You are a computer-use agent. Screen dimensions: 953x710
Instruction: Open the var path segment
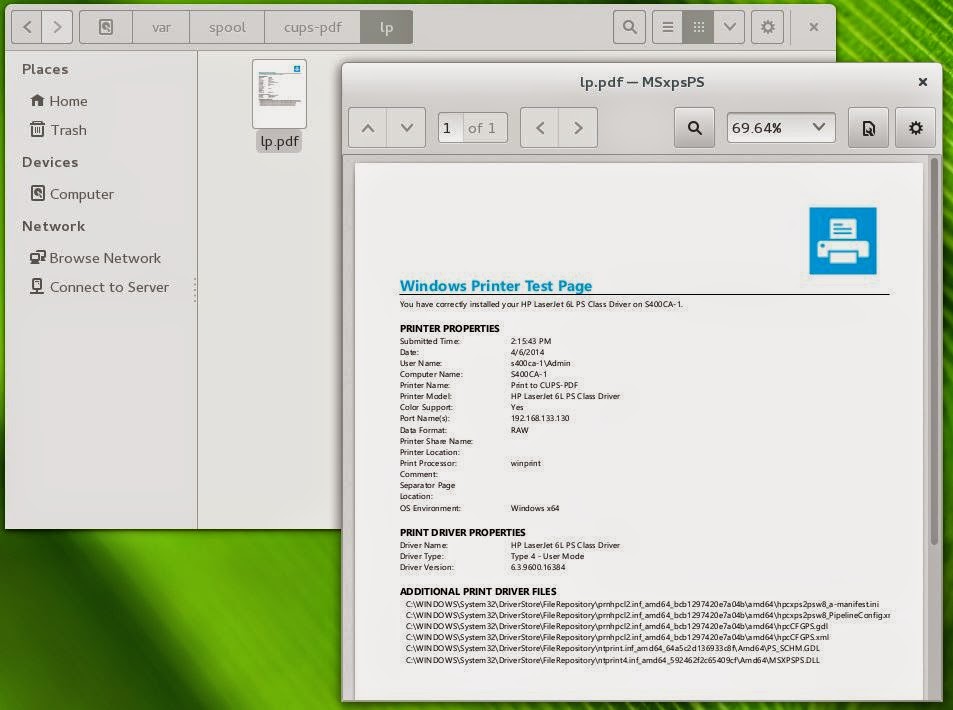pyautogui.click(x=161, y=27)
